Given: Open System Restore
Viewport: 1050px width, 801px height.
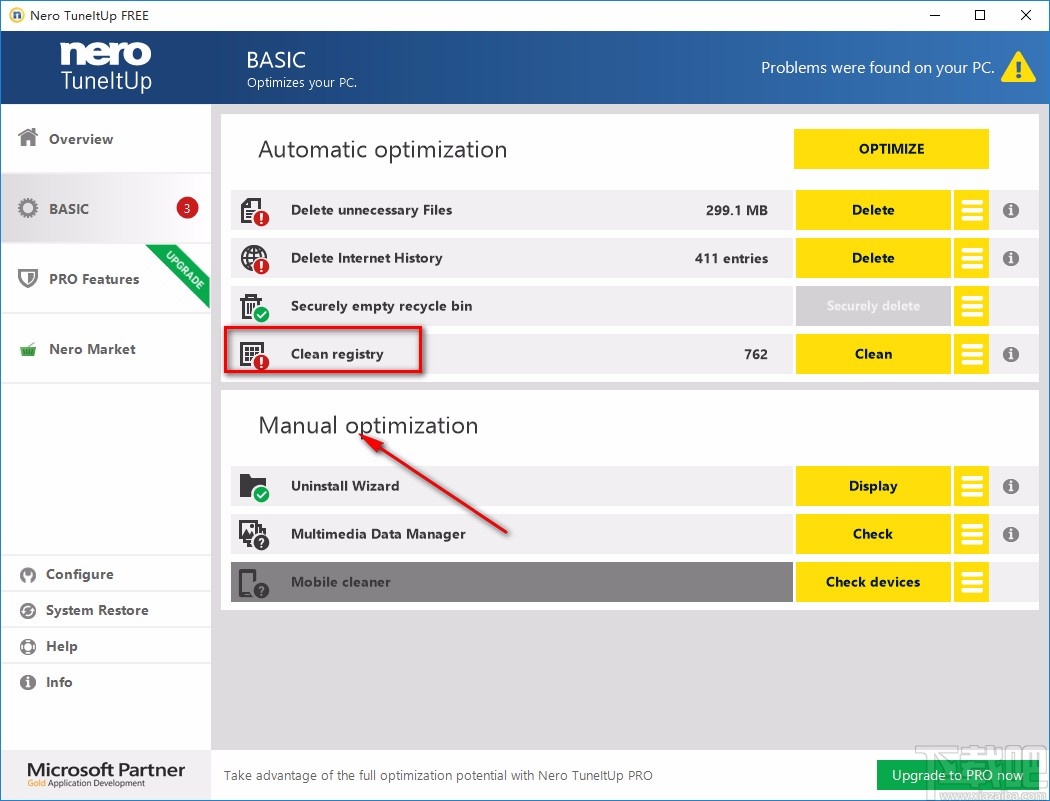Looking at the screenshot, I should click(106, 611).
